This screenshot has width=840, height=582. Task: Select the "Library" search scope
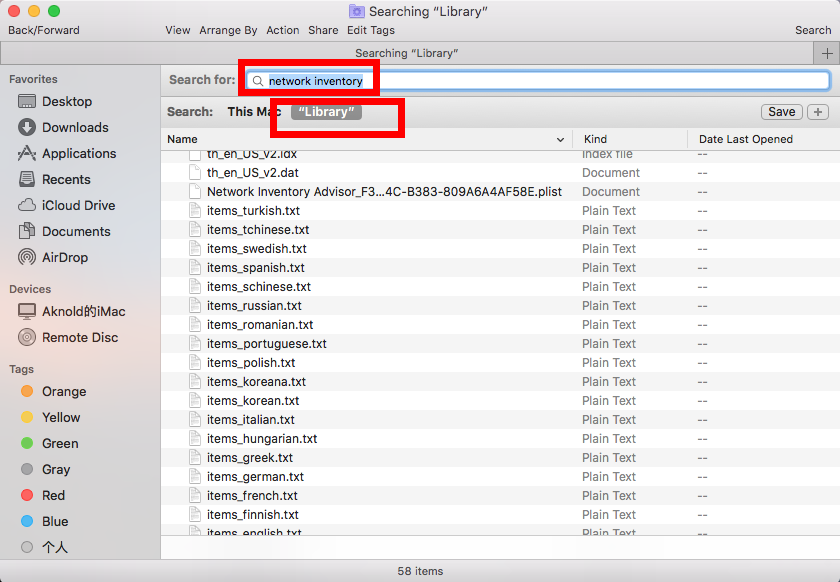pos(326,112)
